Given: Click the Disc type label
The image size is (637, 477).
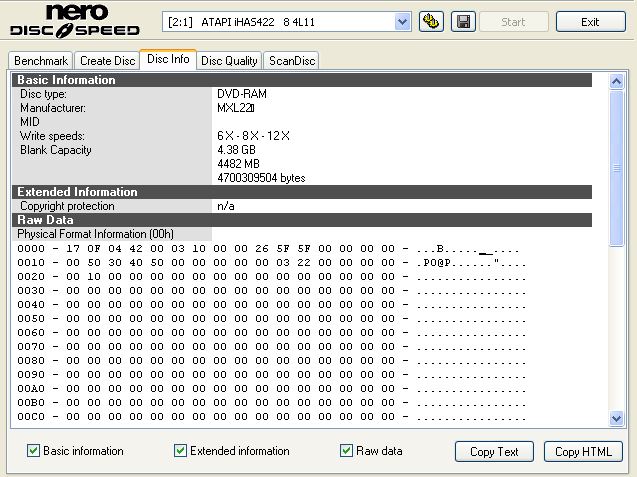Looking at the screenshot, I should [x=43, y=94].
